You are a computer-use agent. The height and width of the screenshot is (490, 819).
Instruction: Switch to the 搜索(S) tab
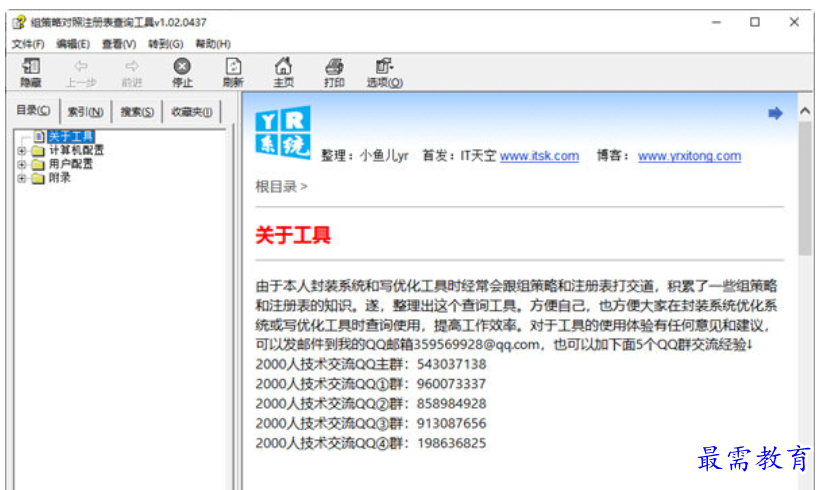pos(137,112)
